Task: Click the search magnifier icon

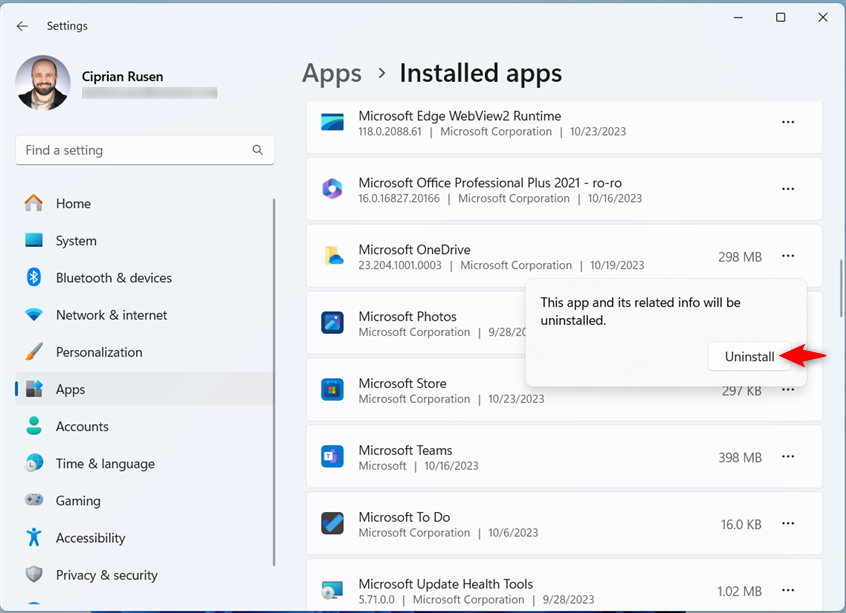Action: (x=258, y=150)
